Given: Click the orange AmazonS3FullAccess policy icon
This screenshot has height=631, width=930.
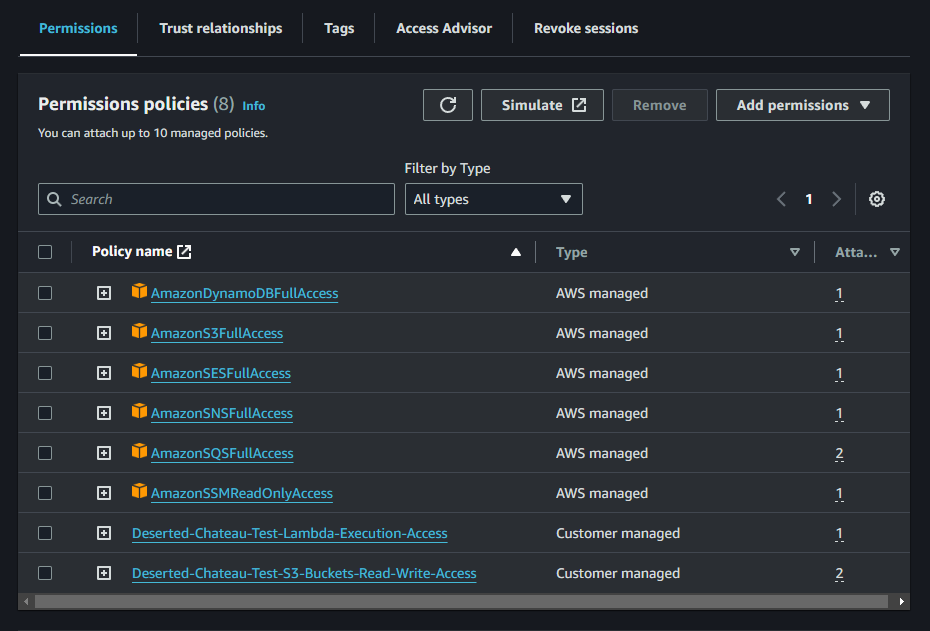Looking at the screenshot, I should (139, 332).
